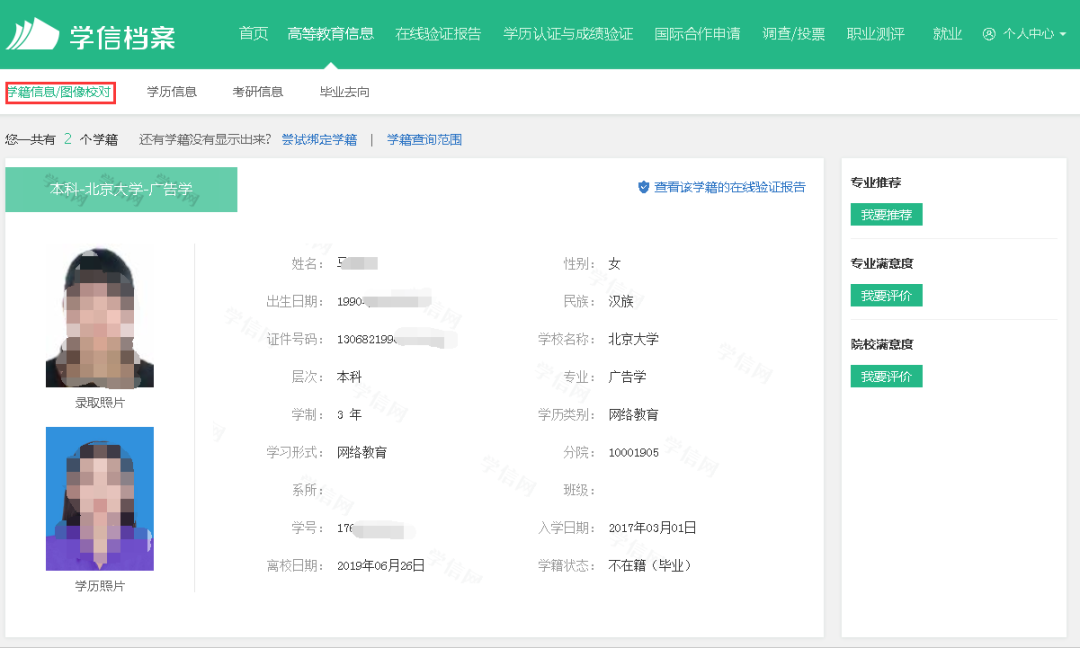1080x648 pixels.
Task: Click the 学制 value 3 年
Action: pyautogui.click(x=349, y=415)
